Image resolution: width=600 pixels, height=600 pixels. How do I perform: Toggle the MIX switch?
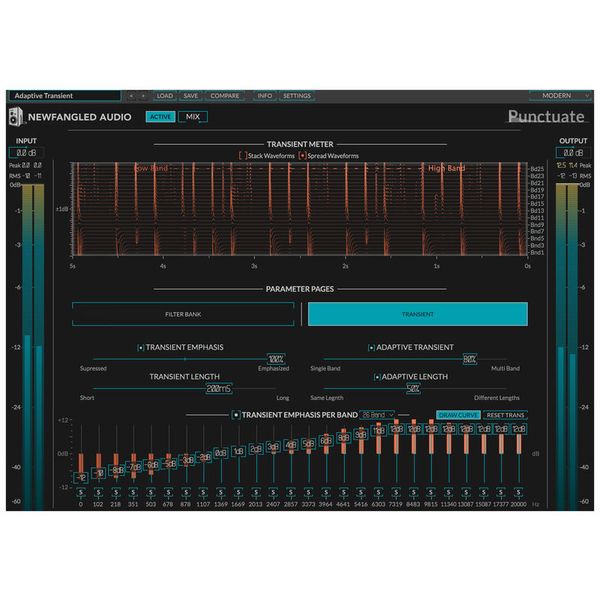tap(193, 117)
